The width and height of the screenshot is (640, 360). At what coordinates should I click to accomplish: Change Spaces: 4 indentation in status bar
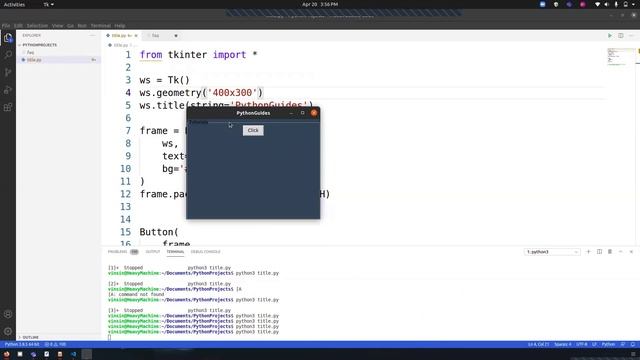(562, 344)
